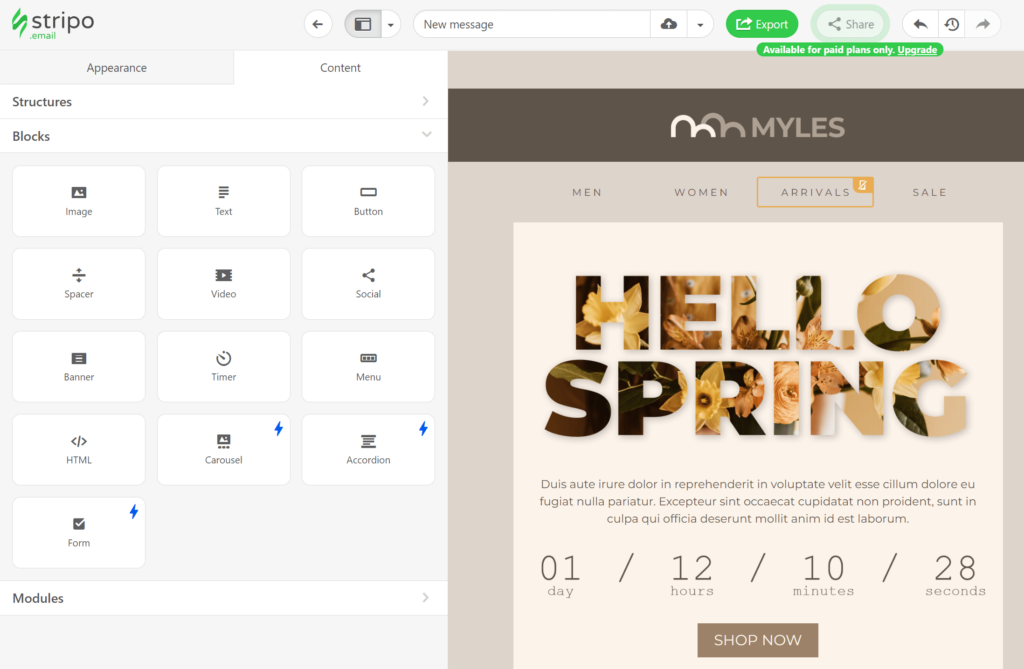Select the Form block

[78, 532]
